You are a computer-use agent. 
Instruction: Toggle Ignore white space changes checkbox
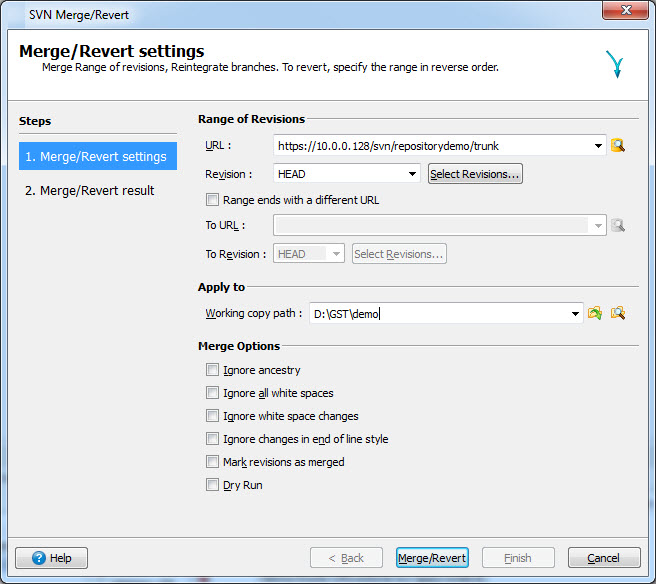point(212,416)
